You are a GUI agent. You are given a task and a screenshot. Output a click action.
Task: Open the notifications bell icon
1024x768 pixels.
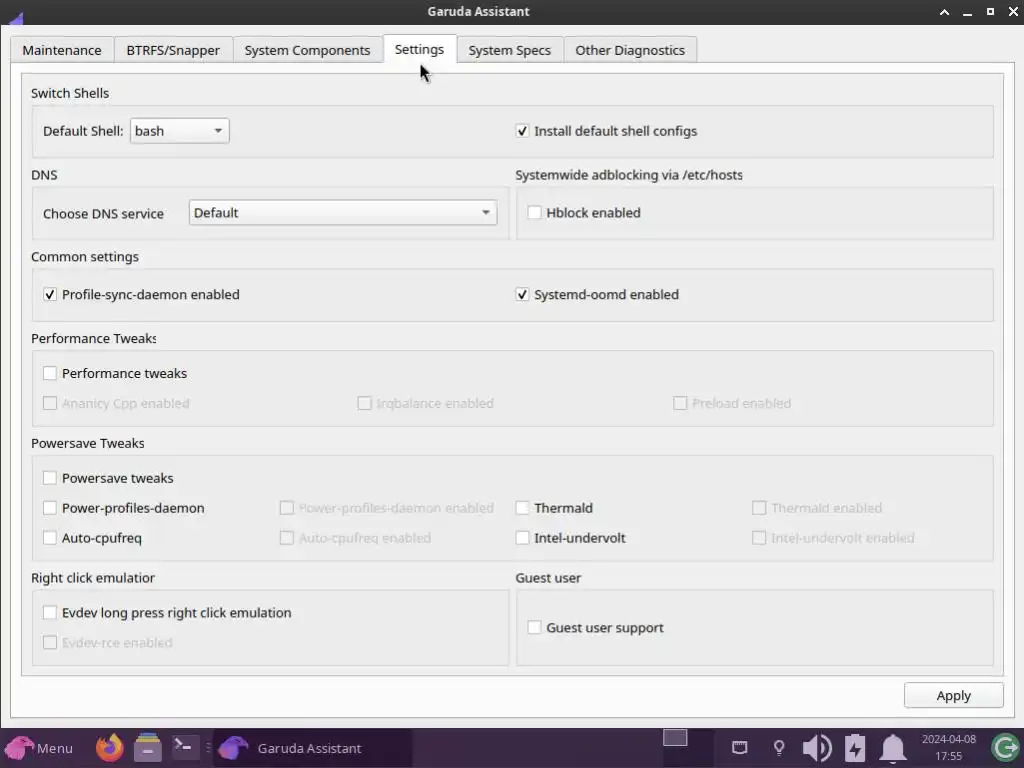[893, 748]
